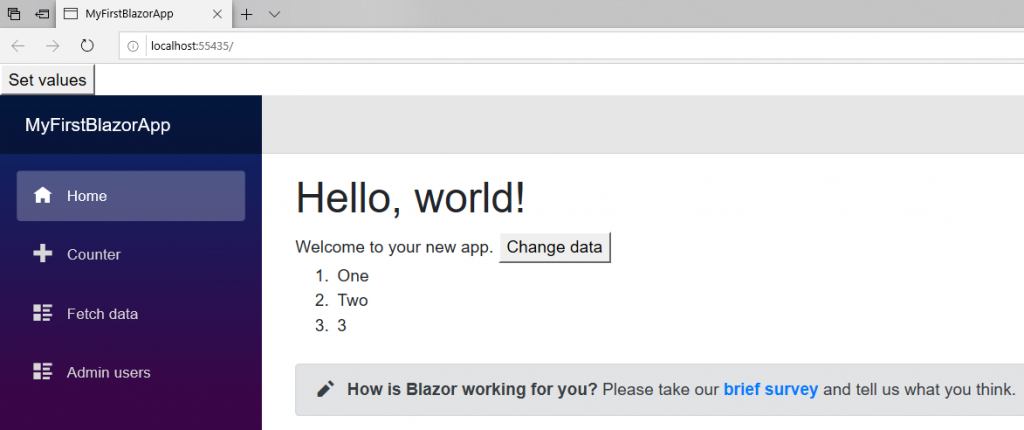Close the MyFirstBlazorApp tab
The height and width of the screenshot is (430, 1024).
pos(217,14)
